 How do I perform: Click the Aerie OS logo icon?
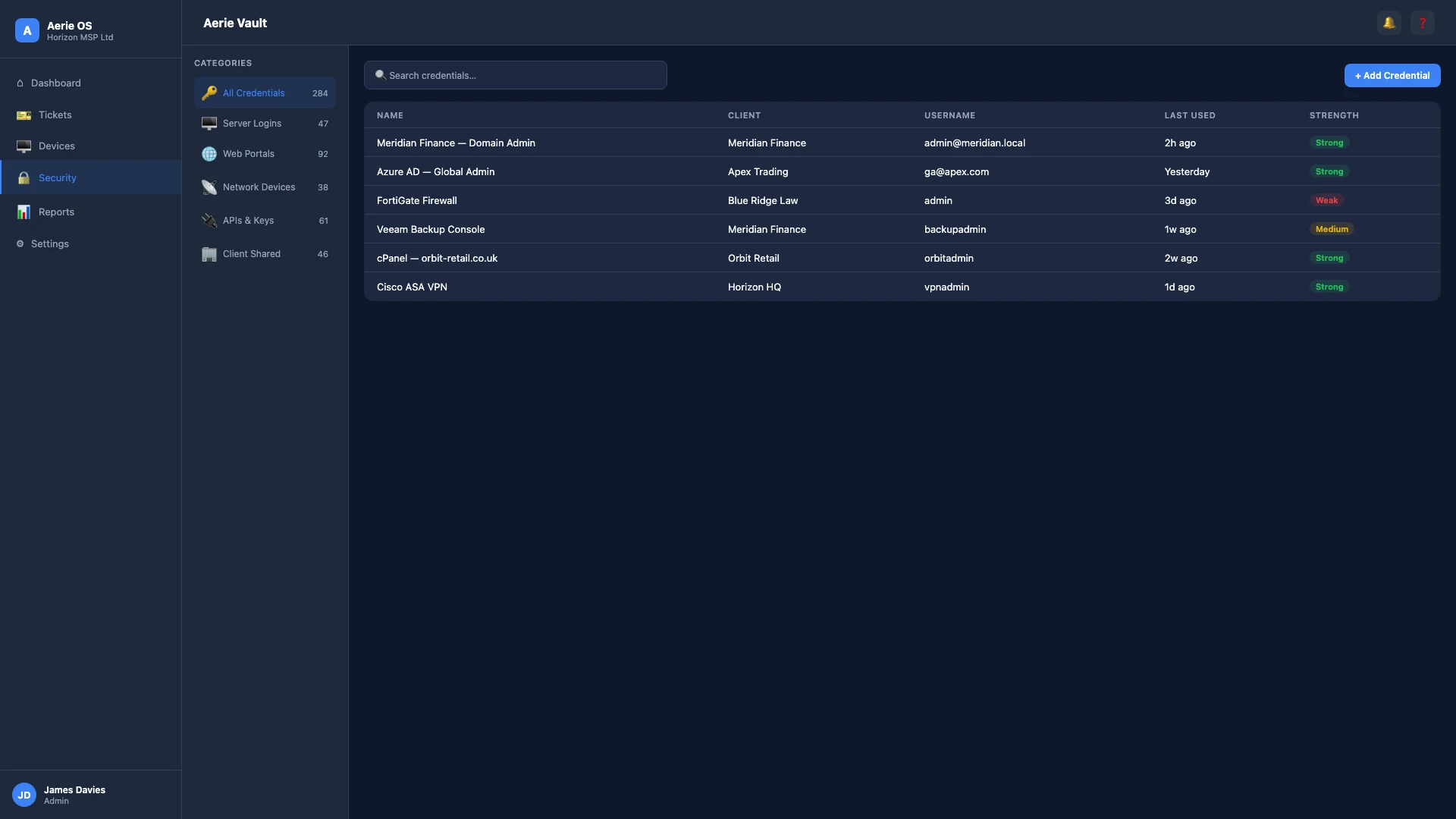[x=27, y=30]
